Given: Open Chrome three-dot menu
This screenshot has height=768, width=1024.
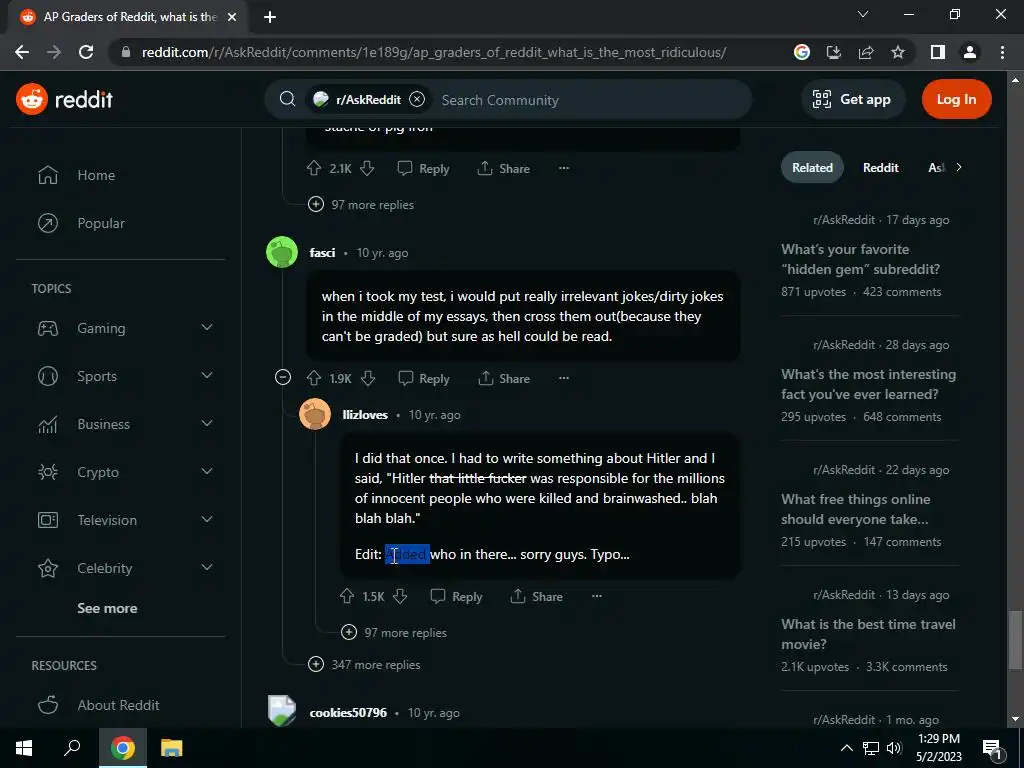Looking at the screenshot, I should 1002,52.
